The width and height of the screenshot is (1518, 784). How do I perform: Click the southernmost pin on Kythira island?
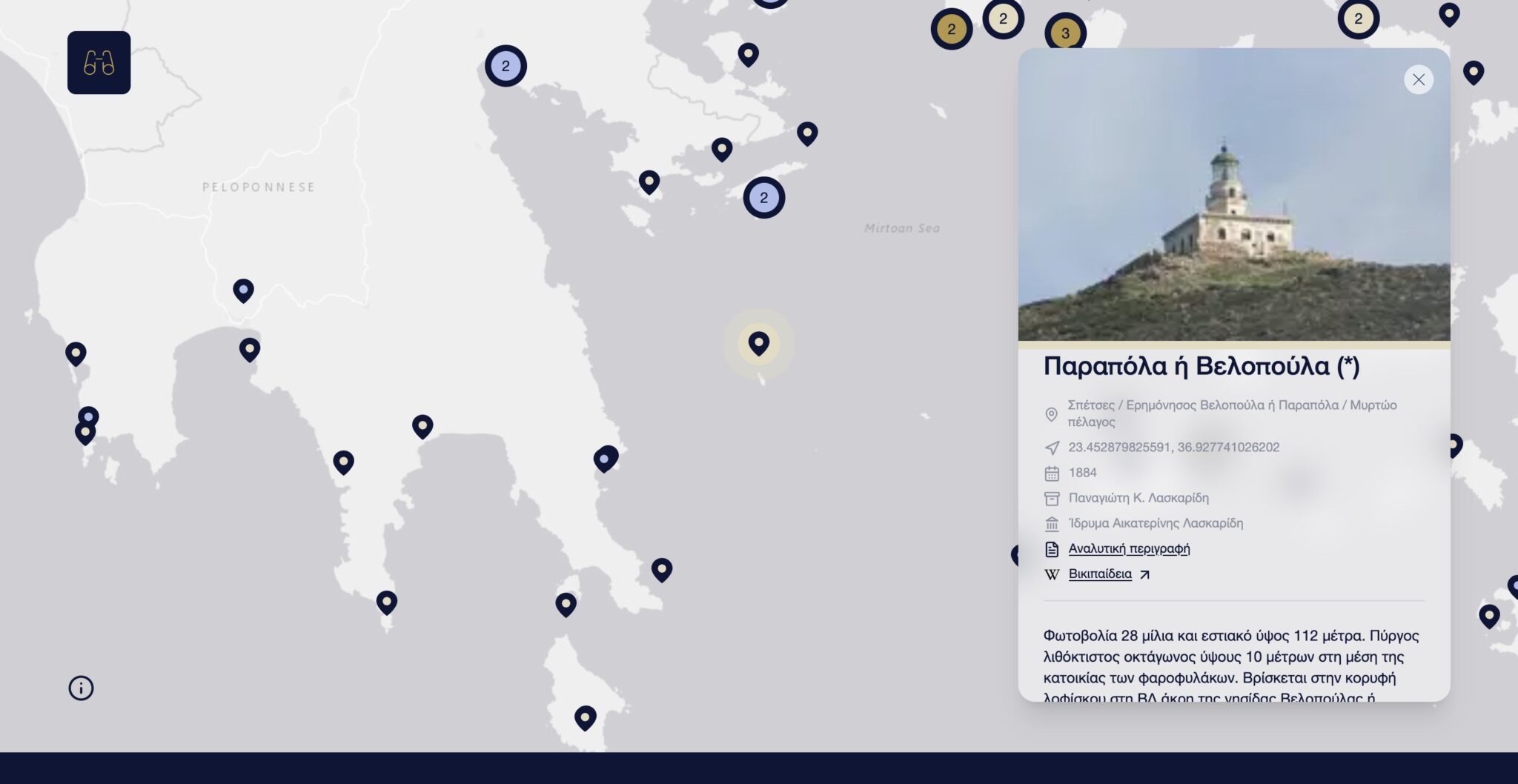pyautogui.click(x=585, y=717)
